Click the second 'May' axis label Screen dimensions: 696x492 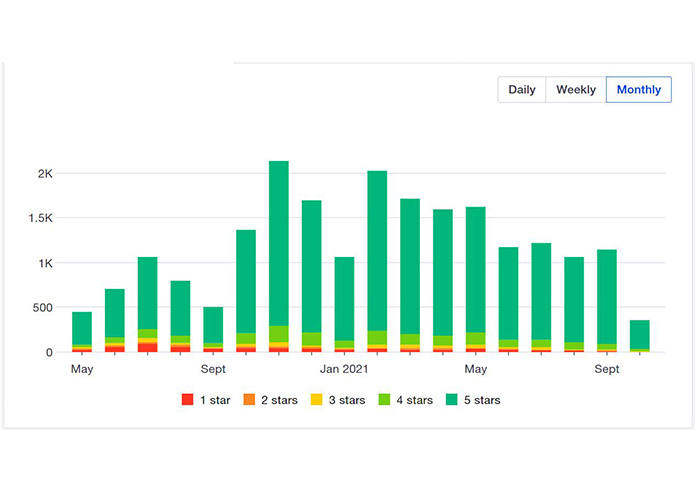coord(476,369)
